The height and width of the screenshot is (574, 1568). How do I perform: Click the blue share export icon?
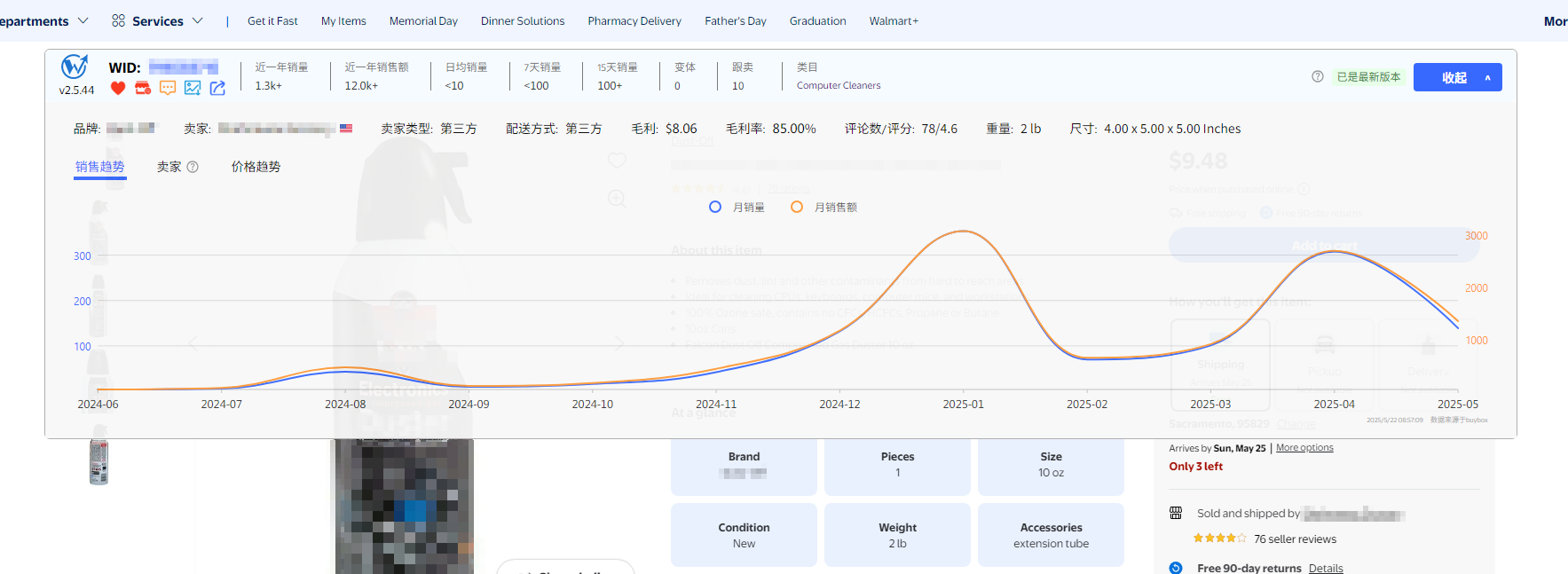[x=217, y=88]
